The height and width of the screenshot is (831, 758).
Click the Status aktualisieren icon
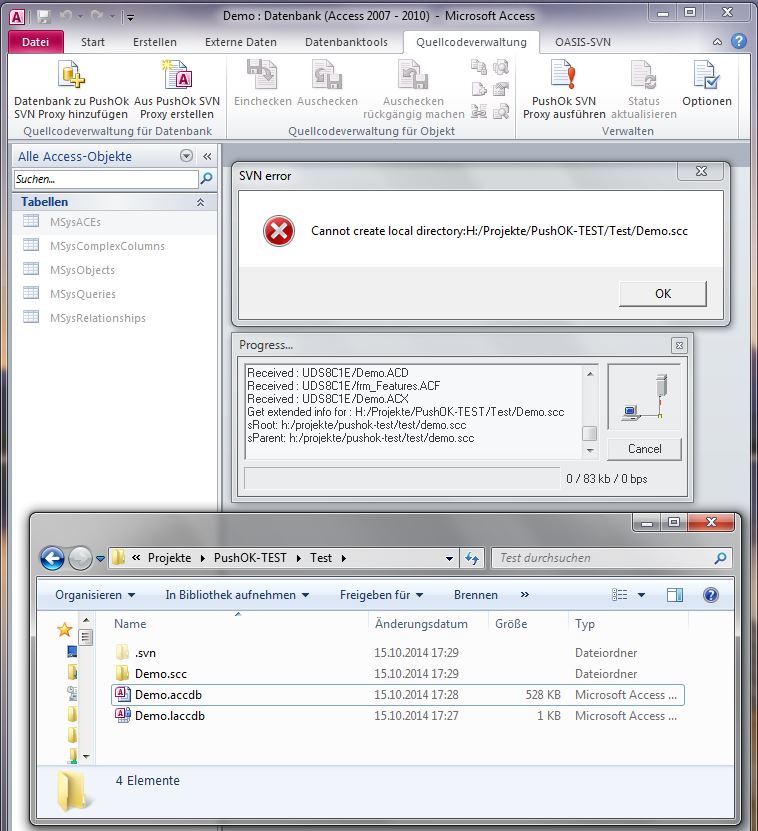tap(643, 75)
